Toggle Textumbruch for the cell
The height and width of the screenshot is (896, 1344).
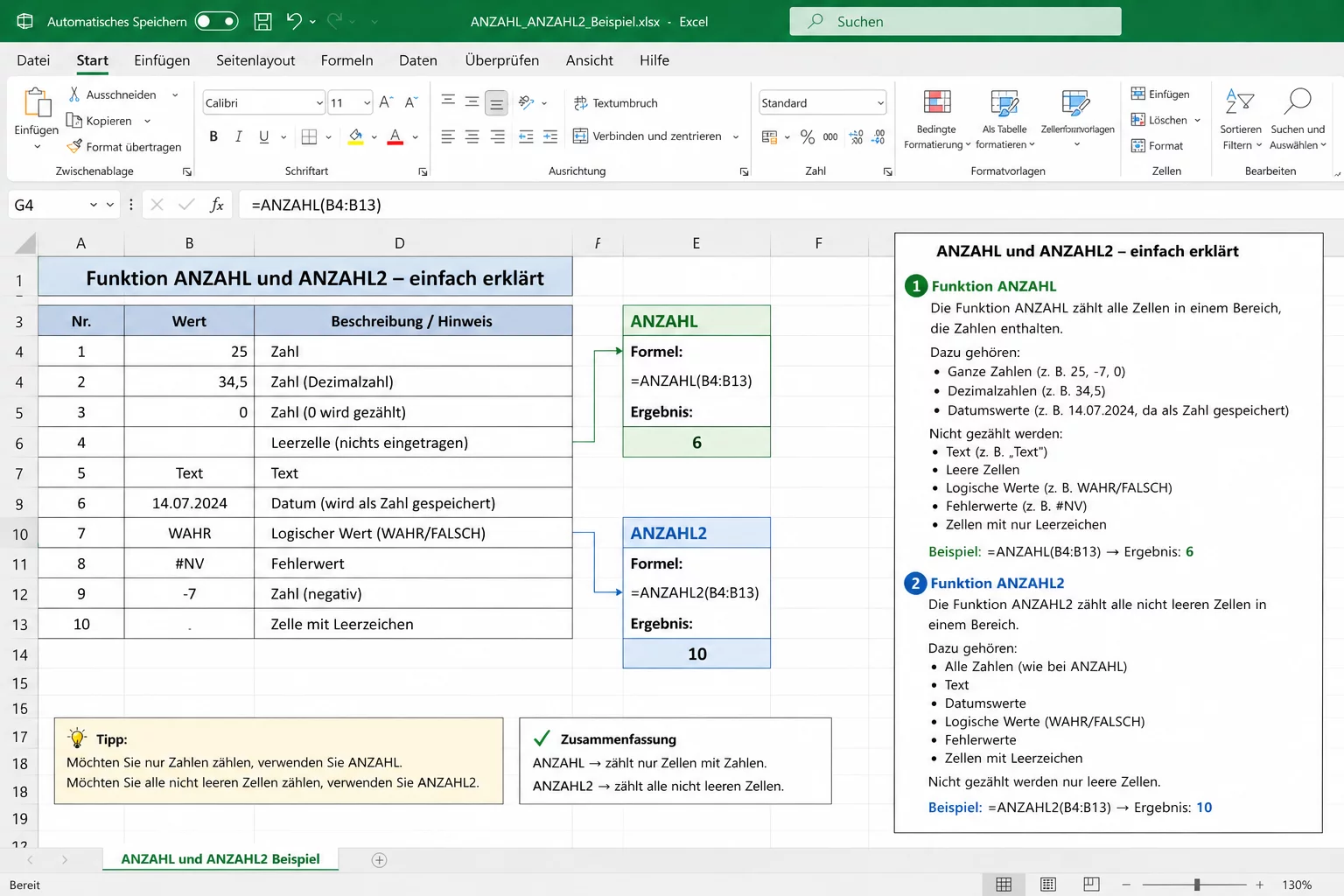tap(615, 103)
